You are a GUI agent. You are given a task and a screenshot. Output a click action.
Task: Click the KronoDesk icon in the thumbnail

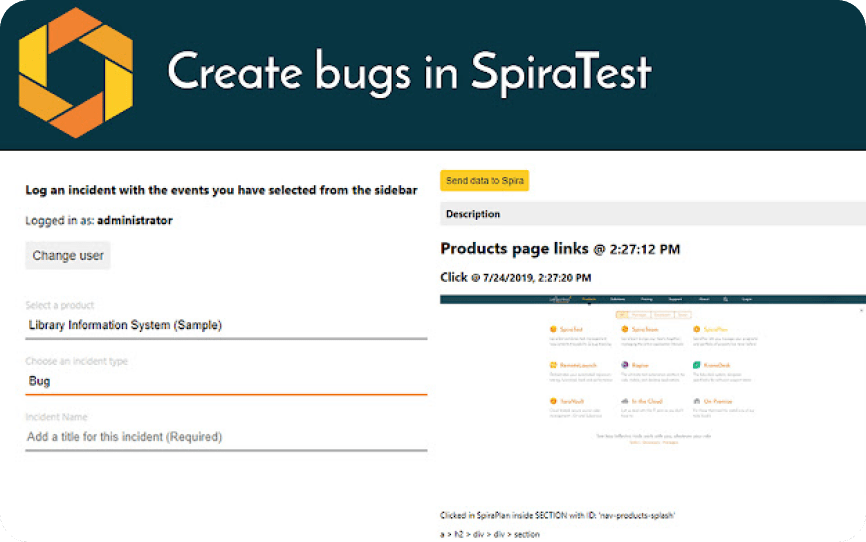click(x=696, y=366)
